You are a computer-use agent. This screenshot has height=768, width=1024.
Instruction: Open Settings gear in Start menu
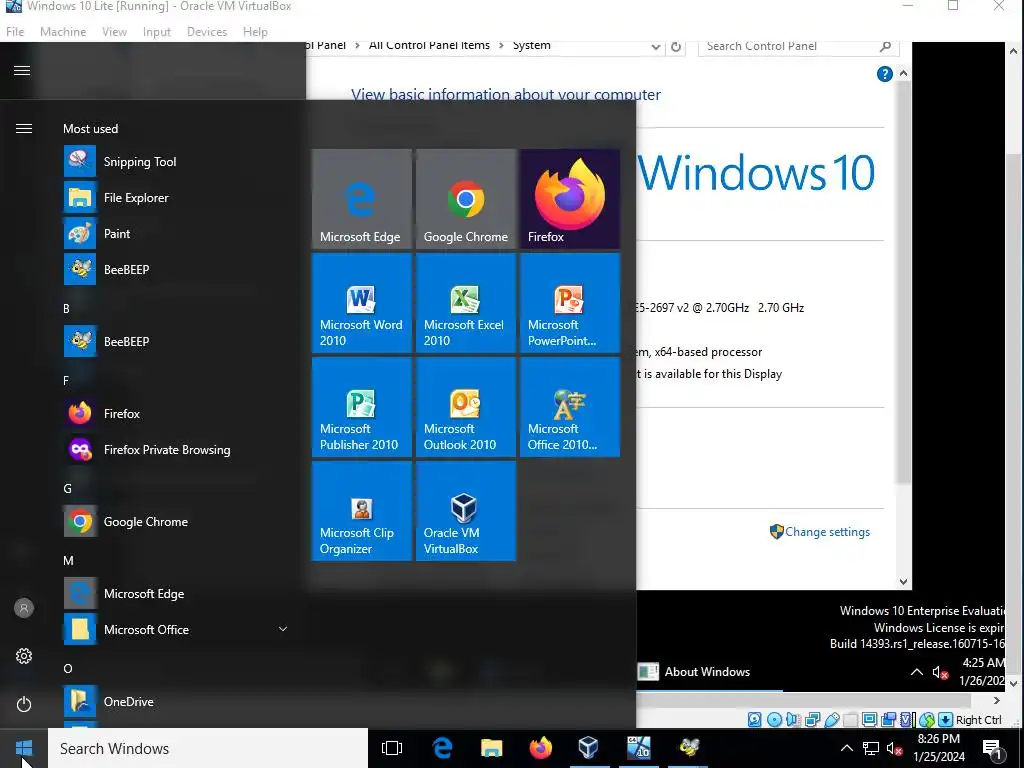click(24, 656)
